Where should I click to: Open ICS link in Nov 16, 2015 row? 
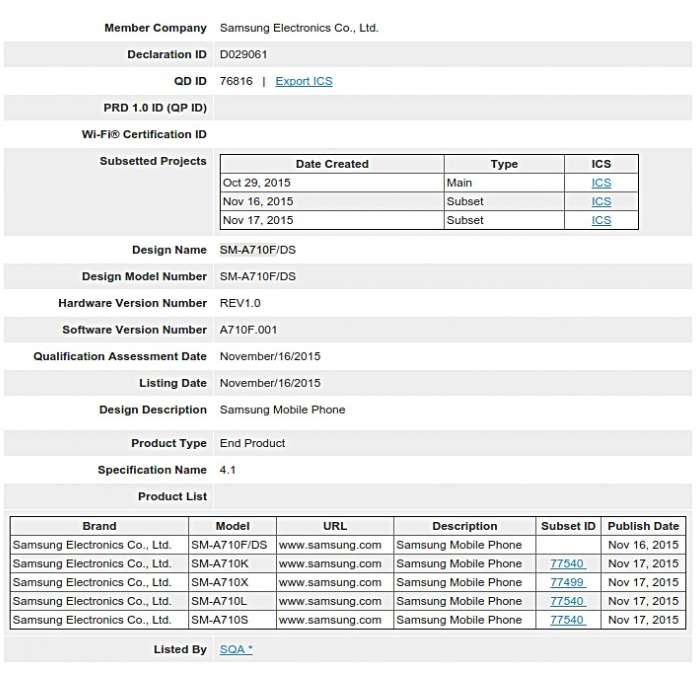pyautogui.click(x=601, y=202)
